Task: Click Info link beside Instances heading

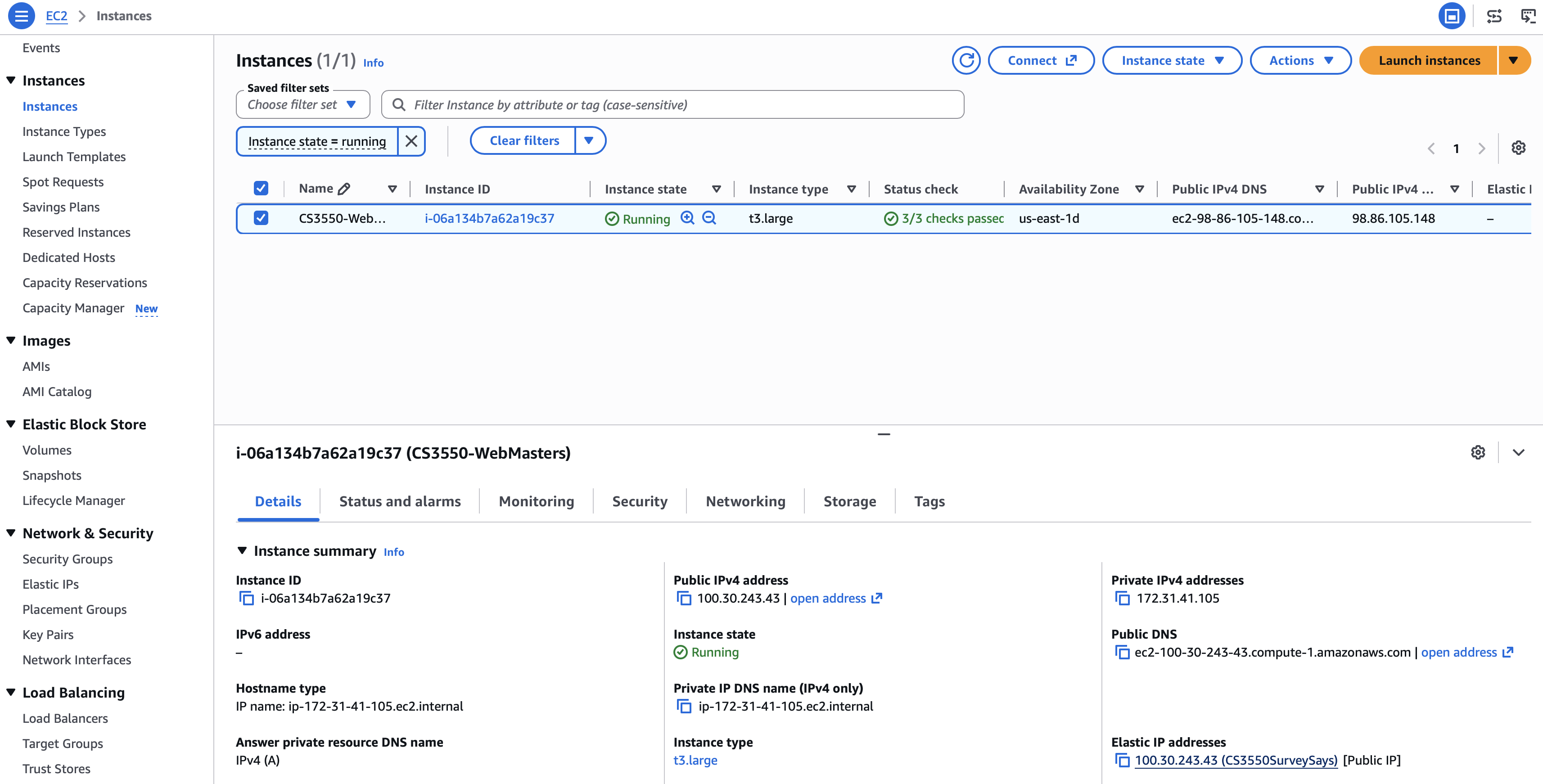Action: pos(373,63)
